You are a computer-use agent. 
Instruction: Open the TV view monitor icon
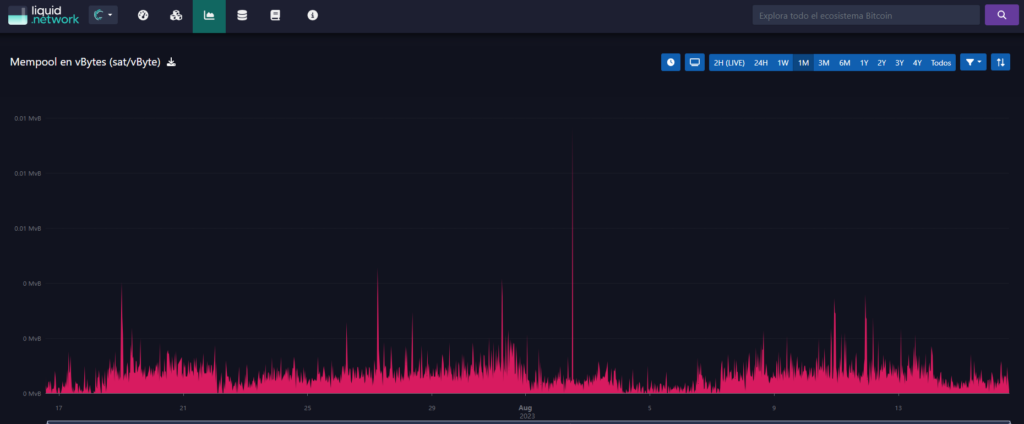pyautogui.click(x=695, y=62)
